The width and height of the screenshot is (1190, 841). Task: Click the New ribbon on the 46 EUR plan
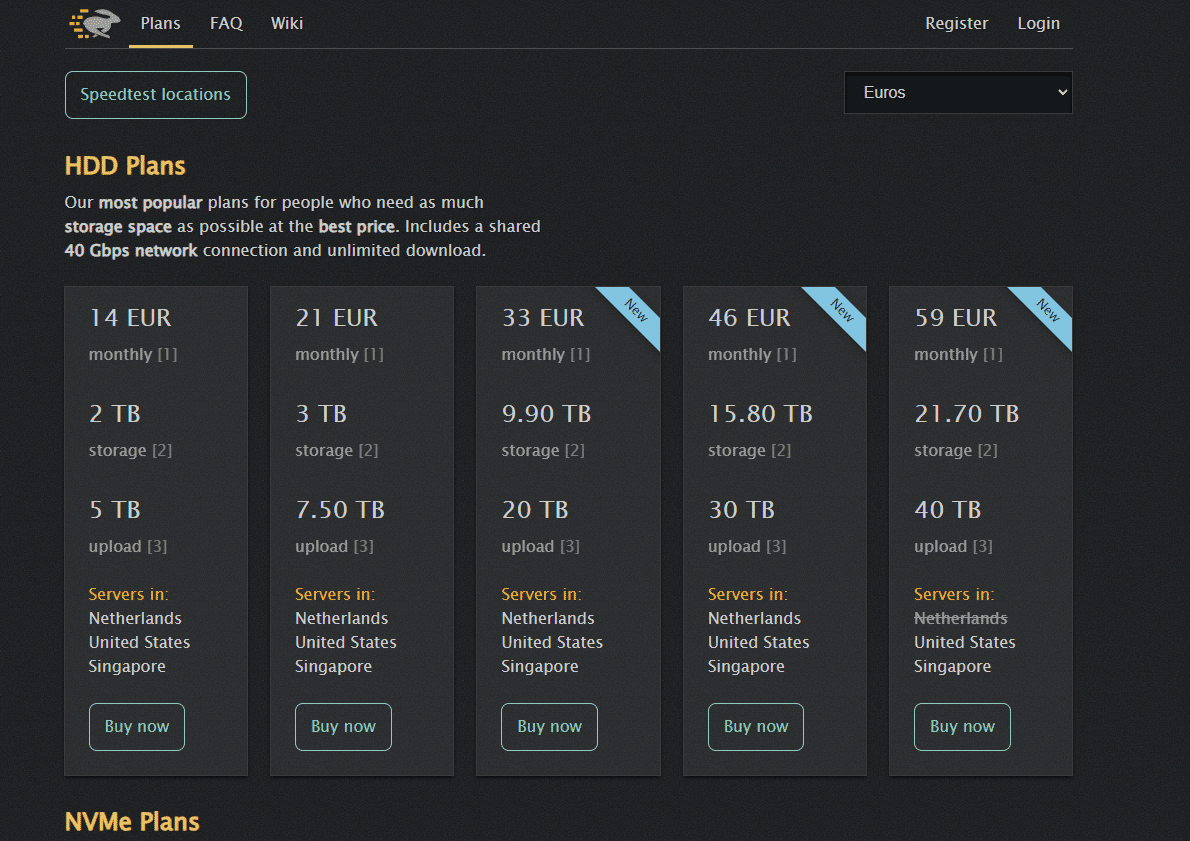click(x=842, y=310)
